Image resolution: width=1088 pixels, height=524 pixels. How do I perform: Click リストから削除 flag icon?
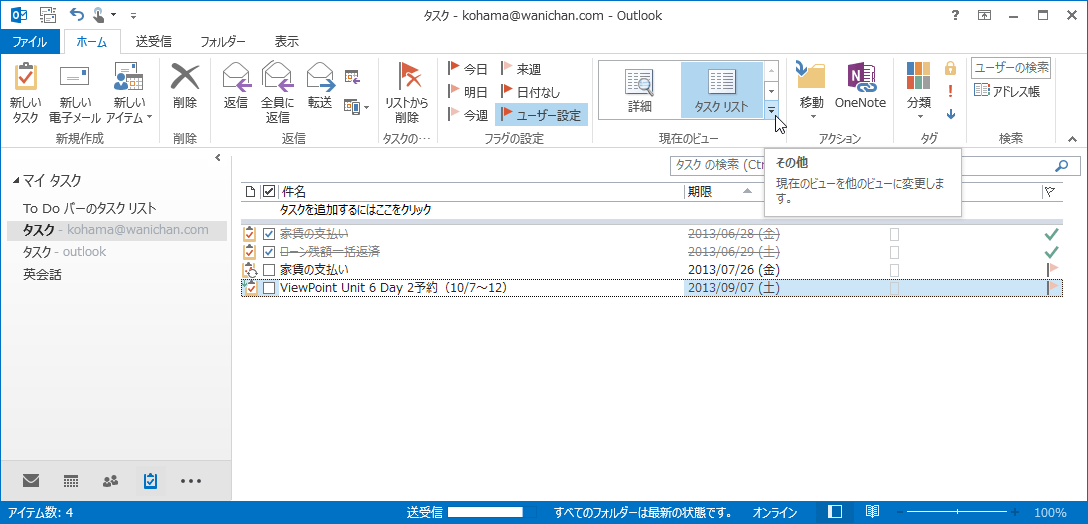pyautogui.click(x=407, y=93)
